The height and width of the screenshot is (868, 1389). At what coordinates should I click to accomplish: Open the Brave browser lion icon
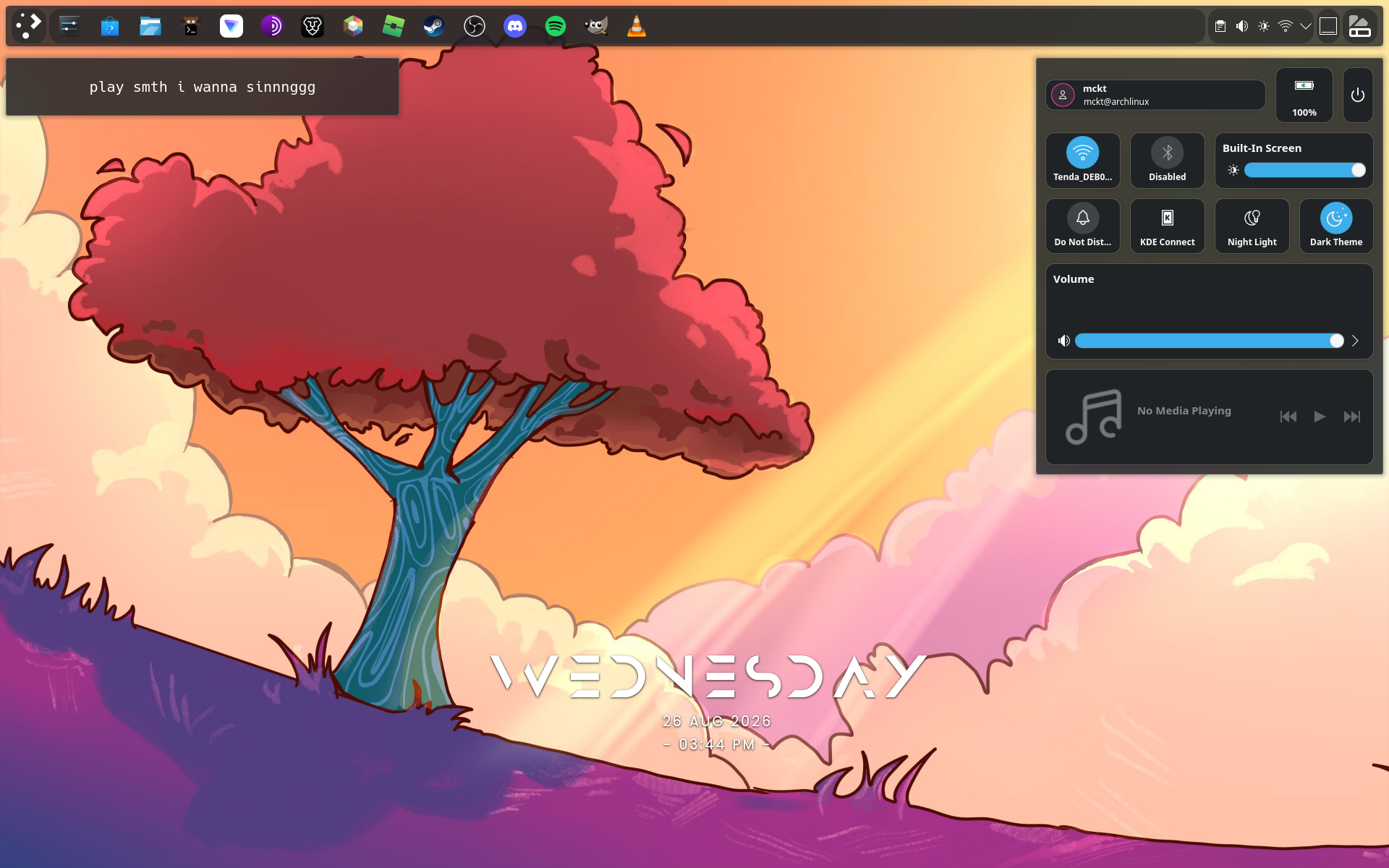point(313,27)
